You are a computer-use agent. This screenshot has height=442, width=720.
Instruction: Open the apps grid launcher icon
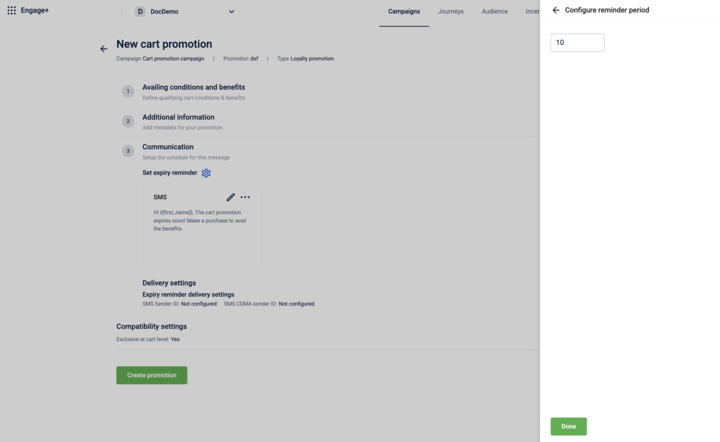[11, 10]
